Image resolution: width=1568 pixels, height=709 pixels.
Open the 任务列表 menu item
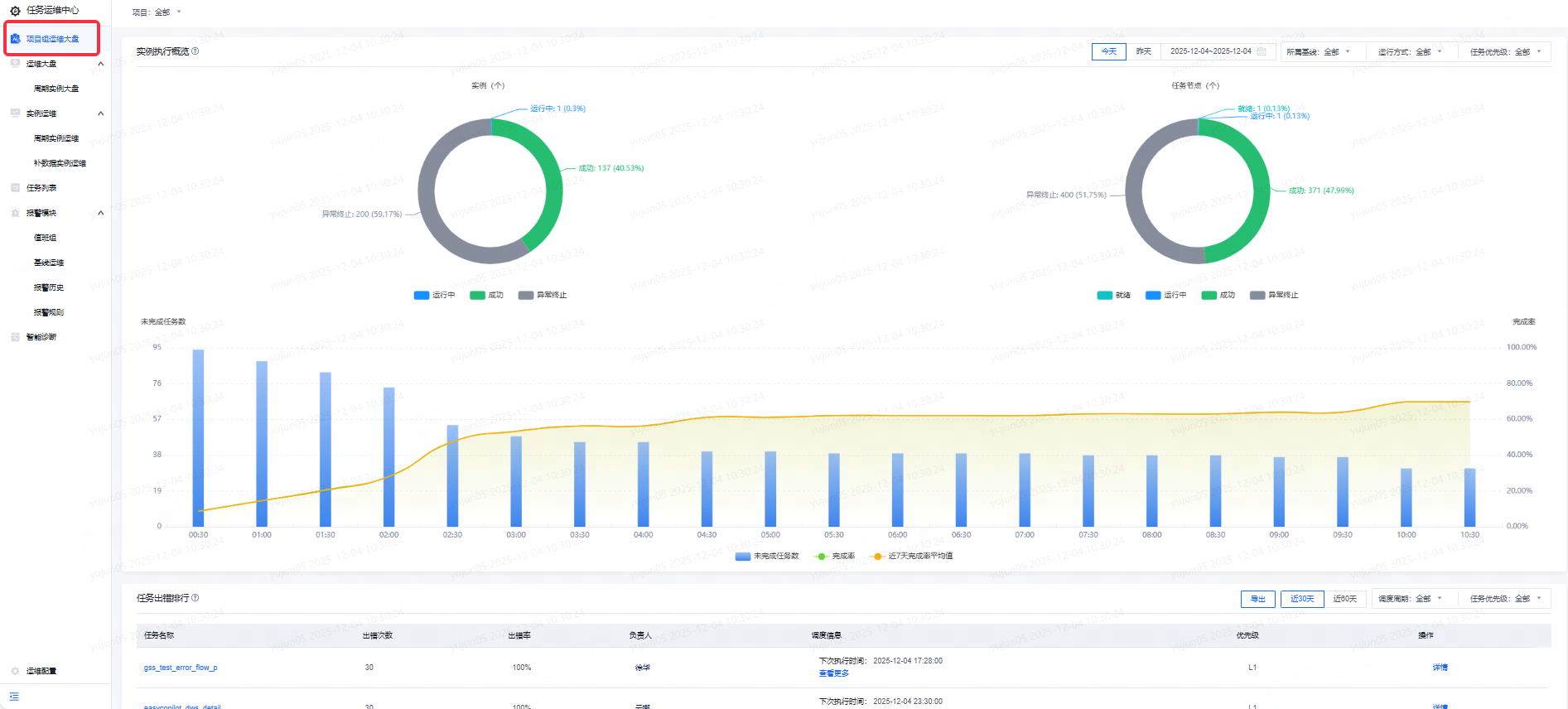click(x=41, y=188)
